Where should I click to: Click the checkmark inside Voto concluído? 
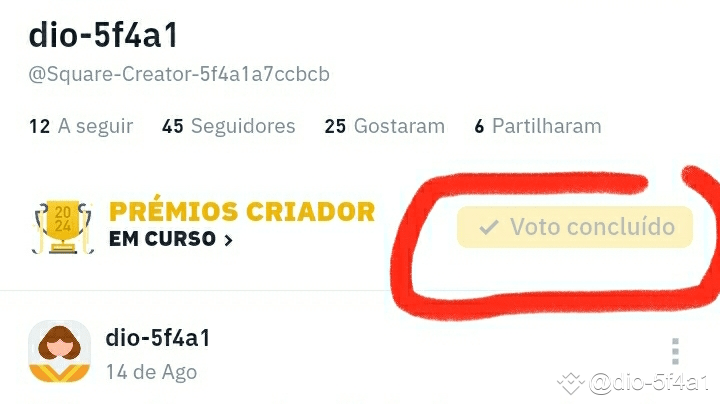[488, 227]
